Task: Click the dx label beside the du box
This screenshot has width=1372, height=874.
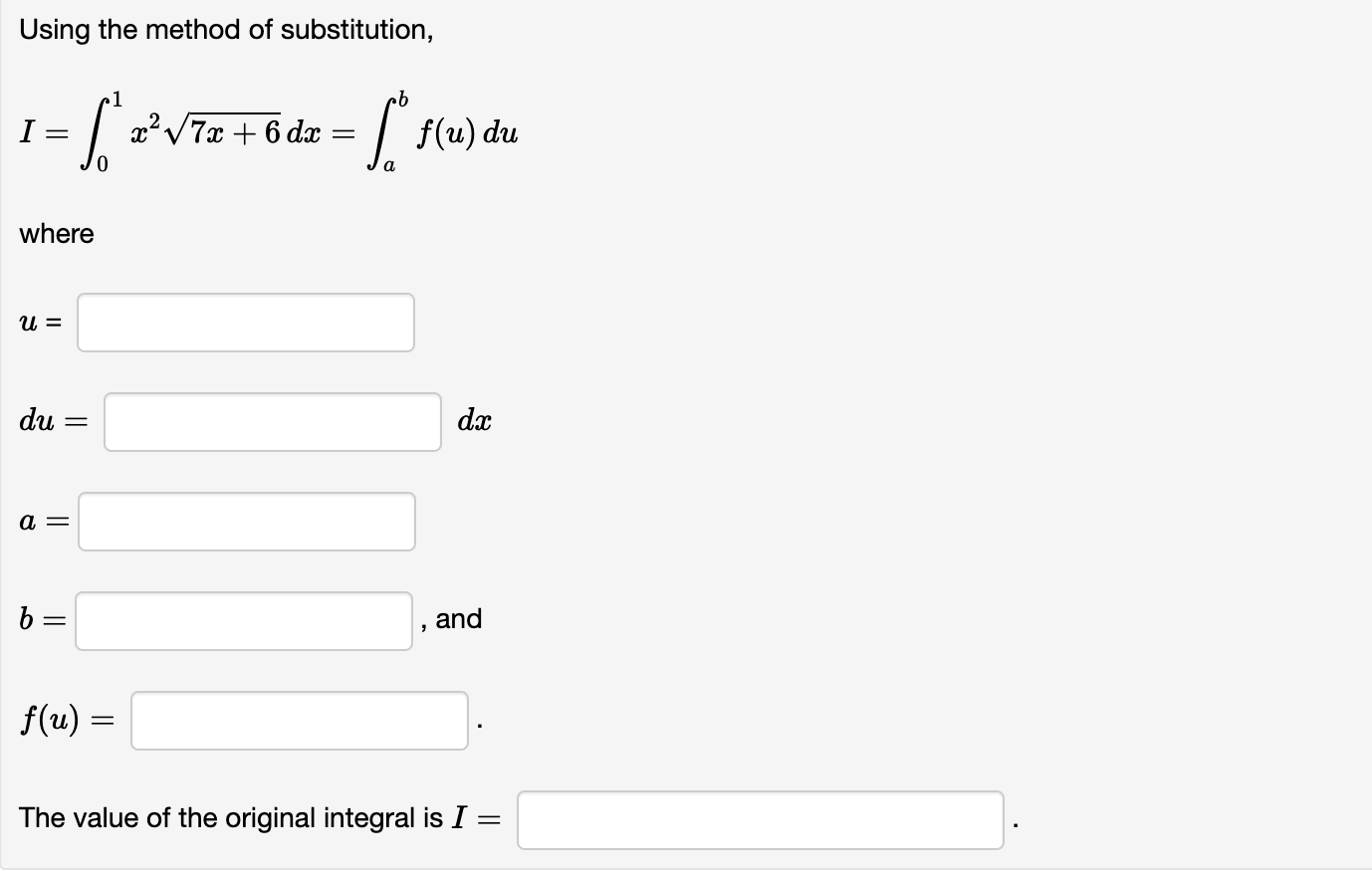Action: (473, 421)
